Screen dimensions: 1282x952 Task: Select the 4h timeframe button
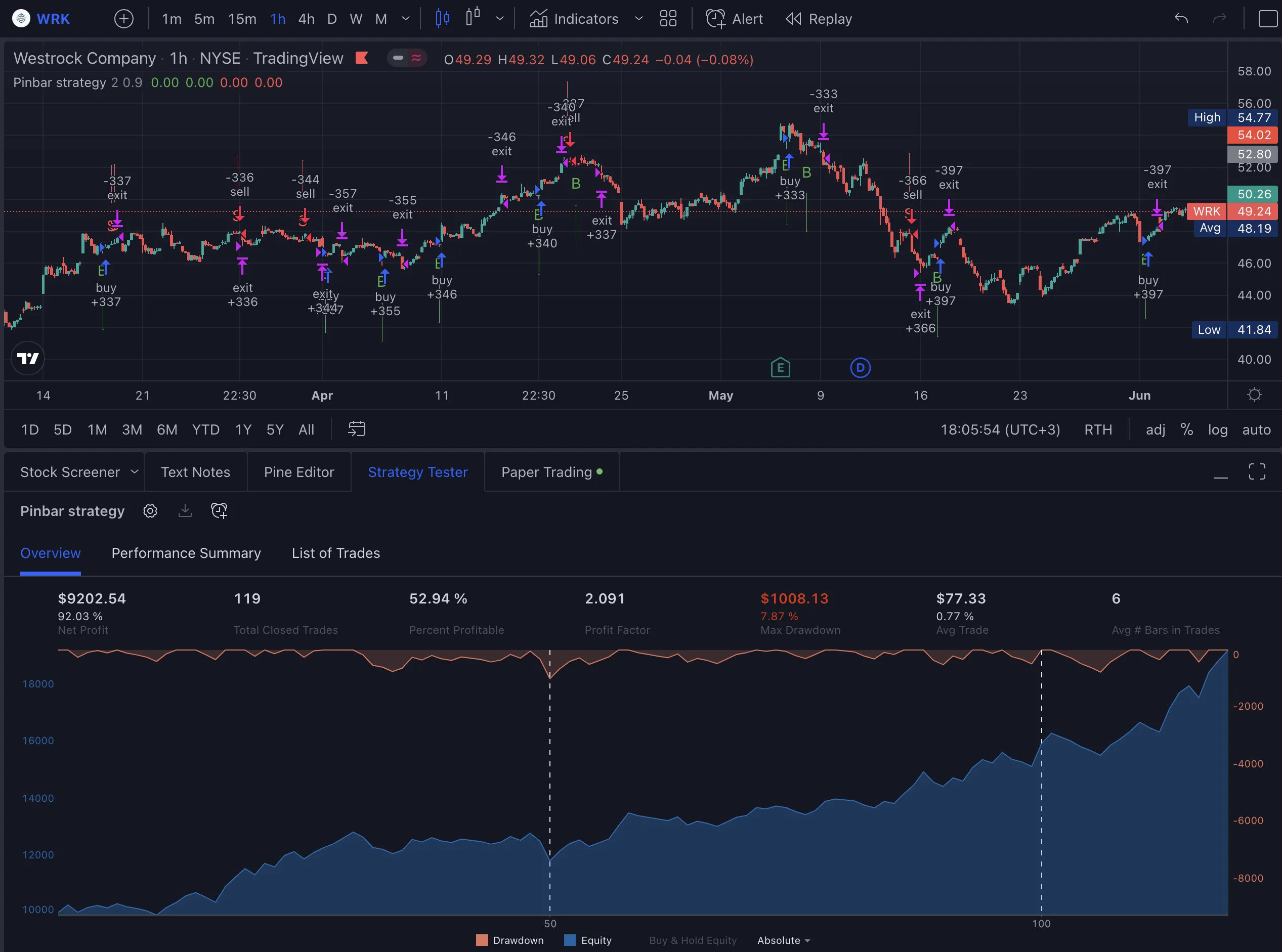click(x=306, y=19)
